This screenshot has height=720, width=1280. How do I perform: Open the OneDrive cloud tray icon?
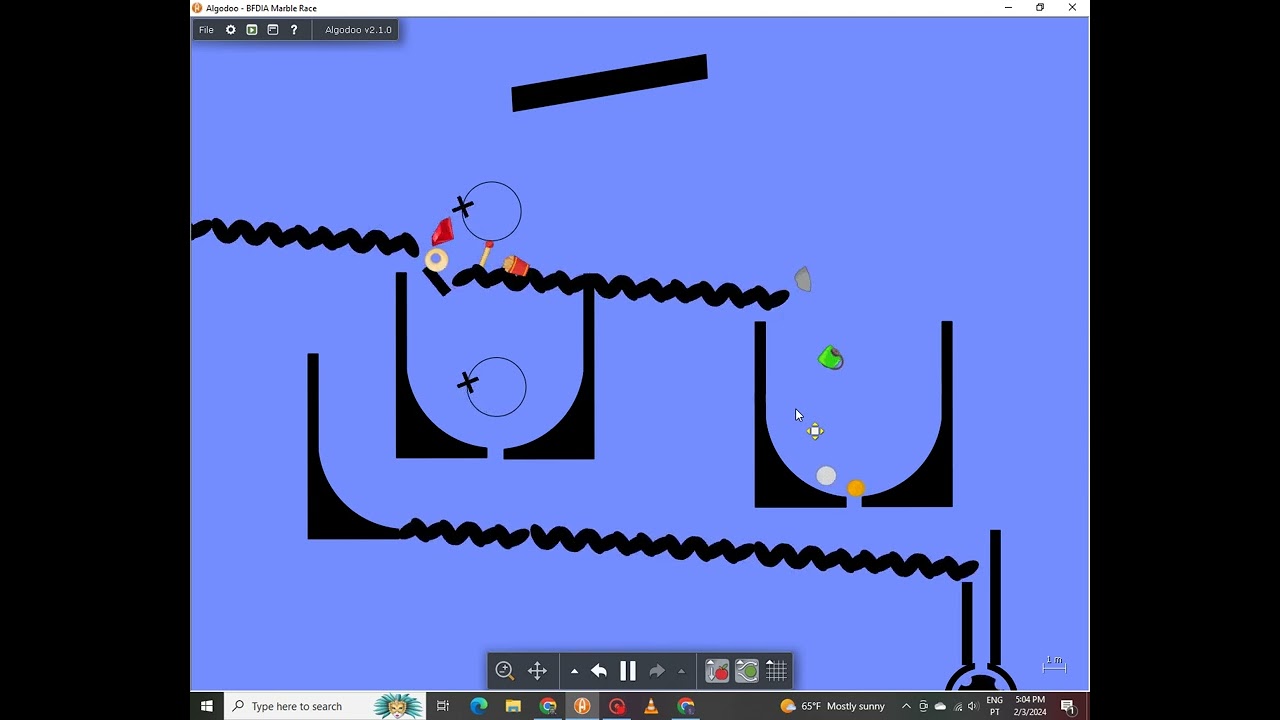click(940, 706)
